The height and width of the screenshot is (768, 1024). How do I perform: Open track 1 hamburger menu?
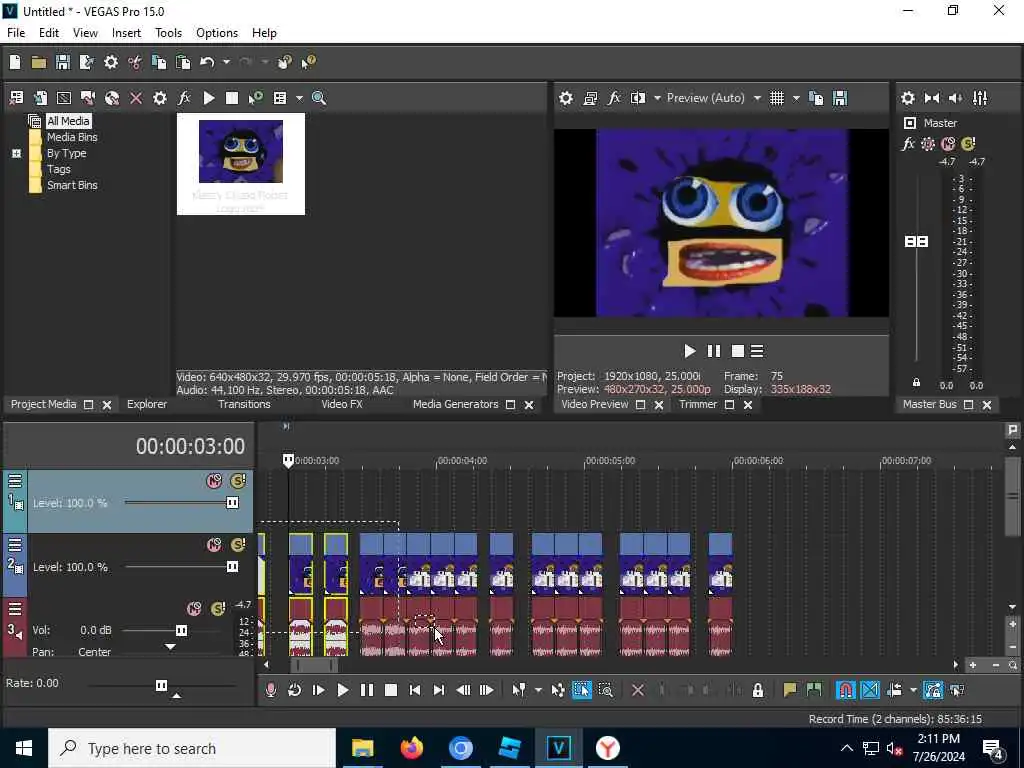[15, 482]
